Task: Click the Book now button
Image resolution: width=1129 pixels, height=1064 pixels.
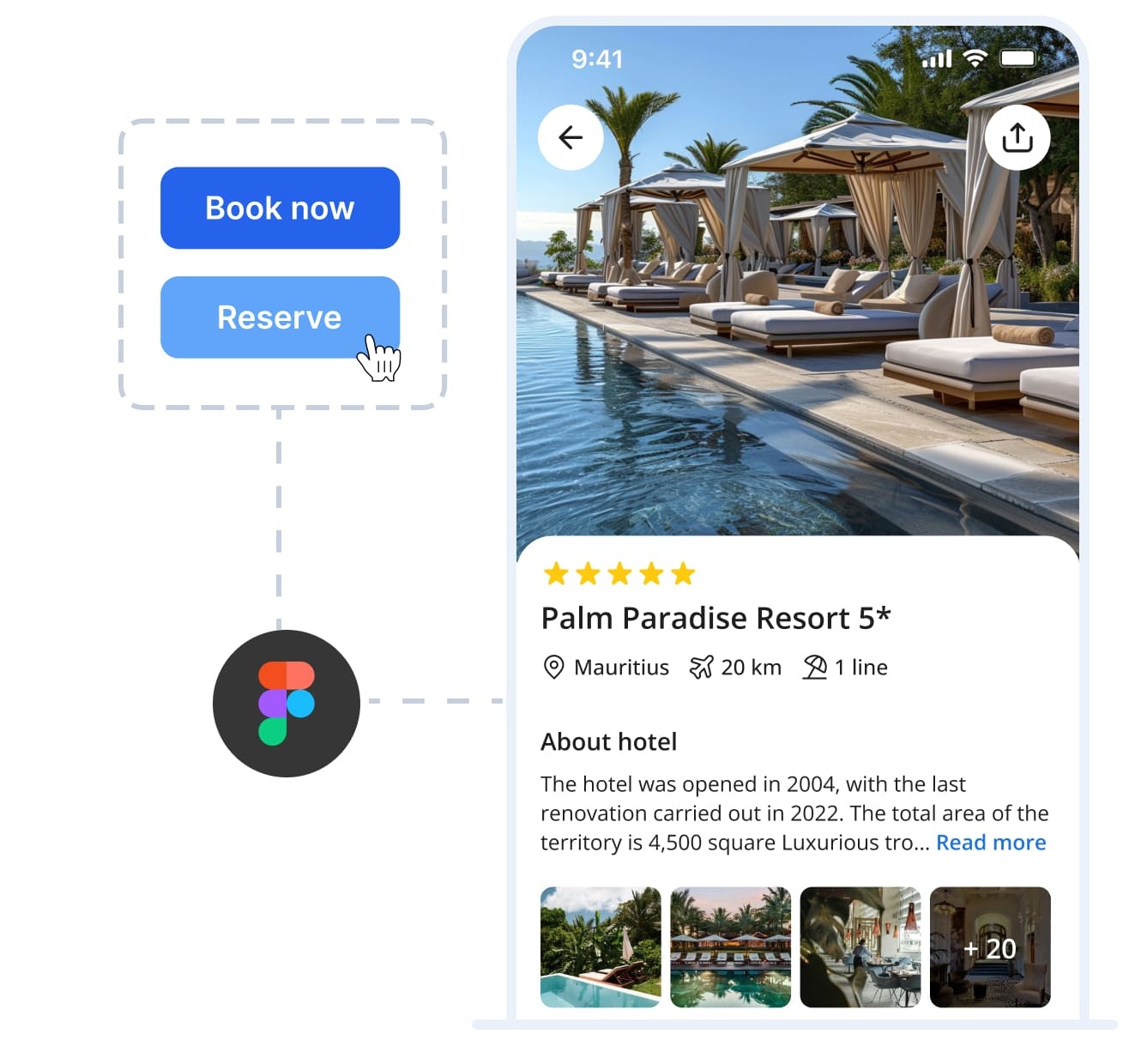Action: point(281,208)
